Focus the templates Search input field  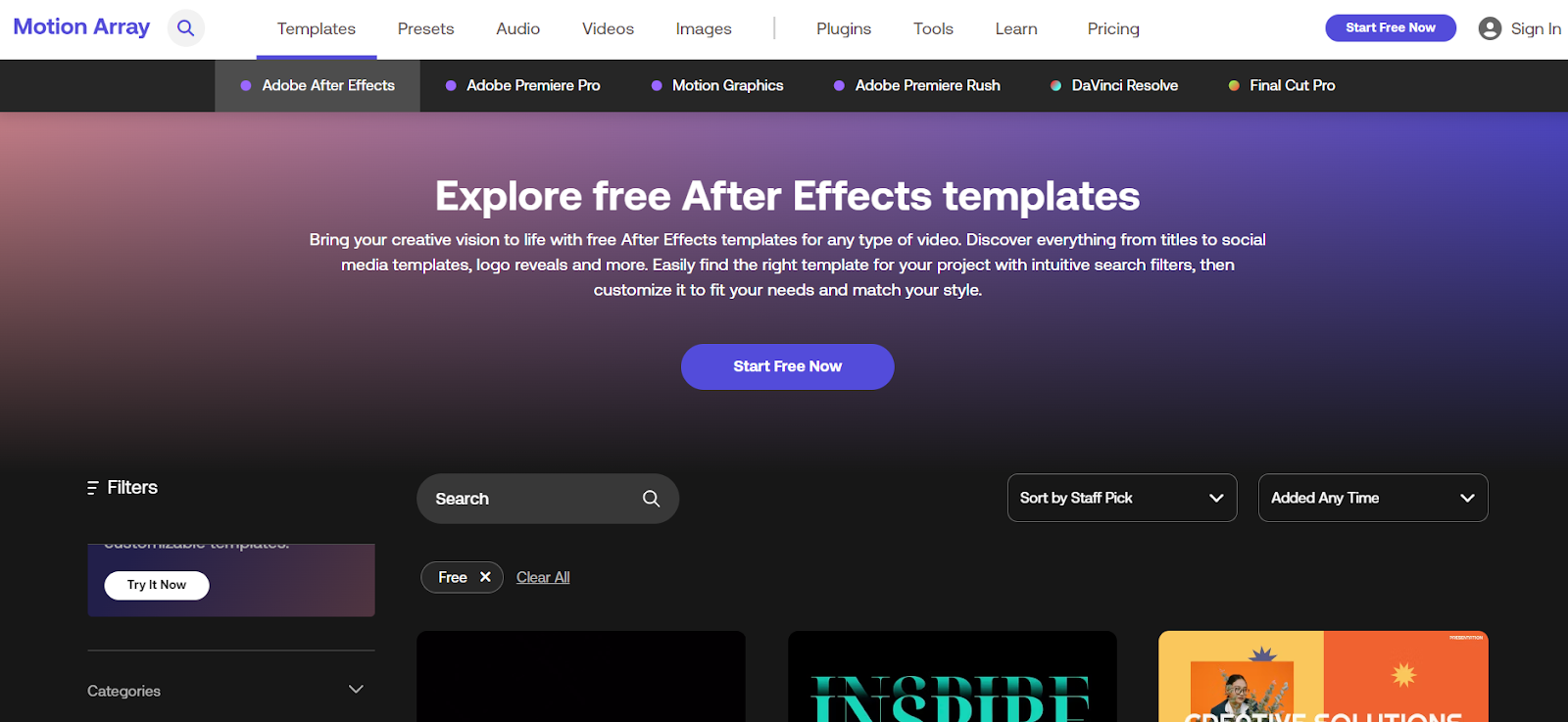(x=548, y=499)
